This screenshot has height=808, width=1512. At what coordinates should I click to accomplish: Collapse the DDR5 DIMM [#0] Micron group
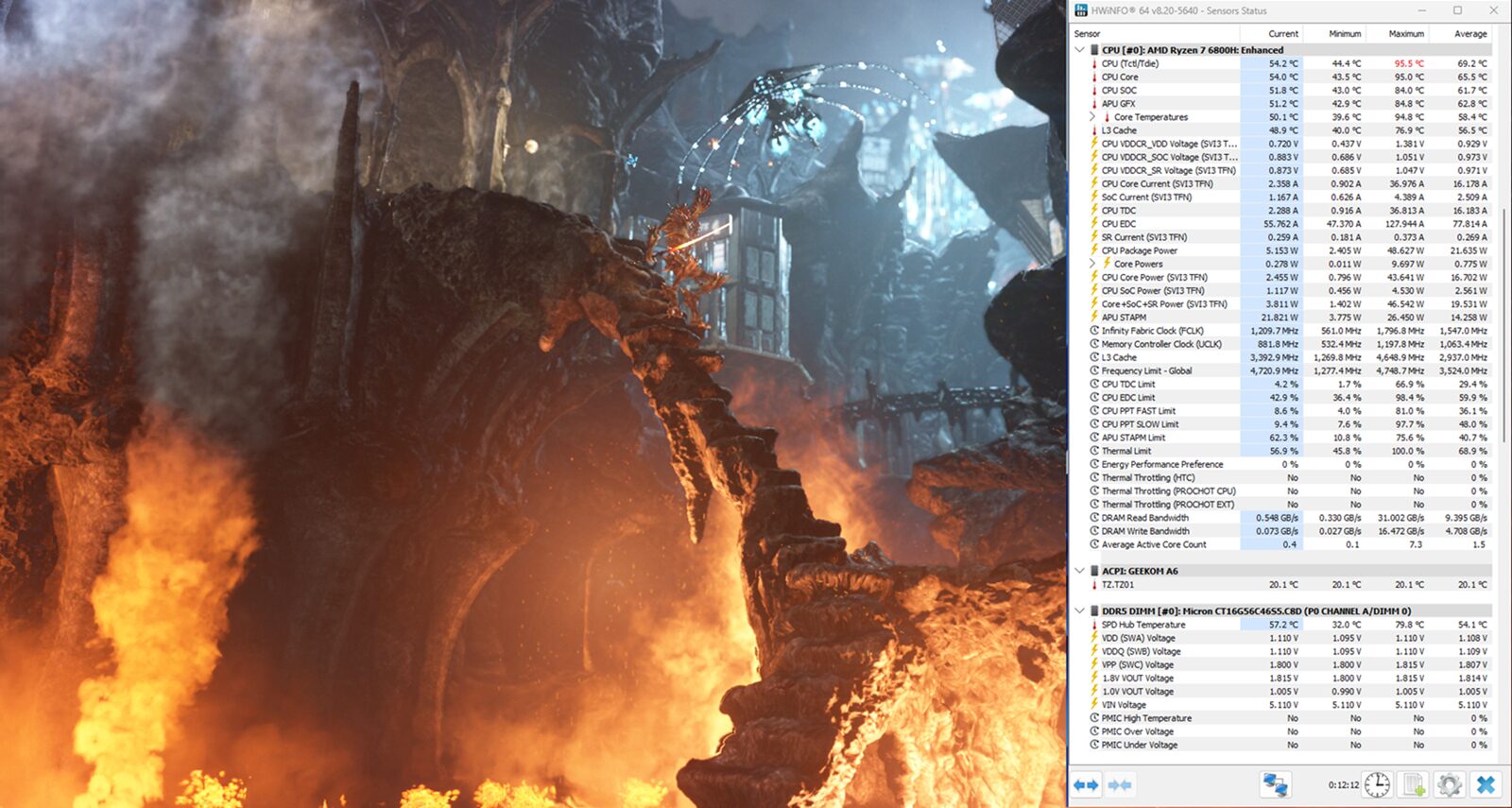click(1079, 611)
